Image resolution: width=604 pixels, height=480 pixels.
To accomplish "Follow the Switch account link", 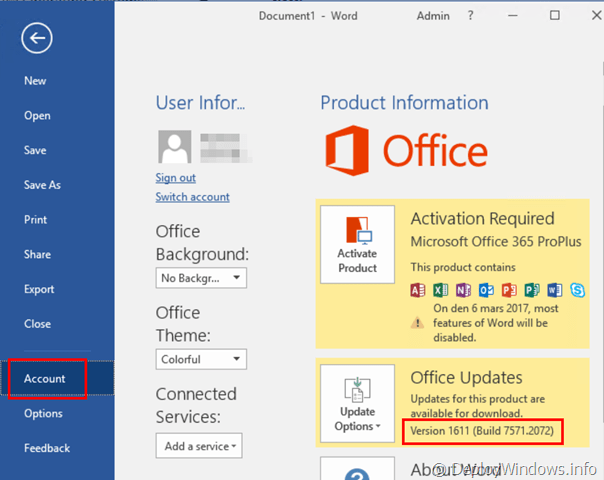I will [192, 197].
